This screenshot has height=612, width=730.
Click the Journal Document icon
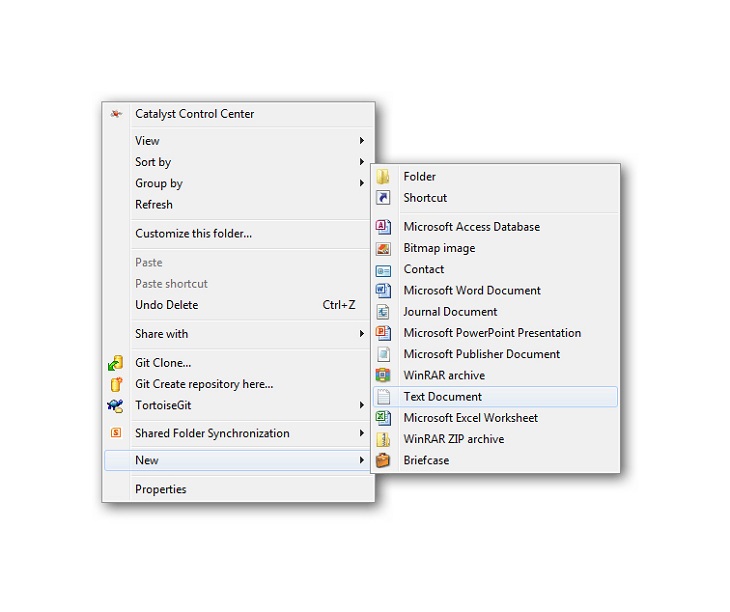383,312
